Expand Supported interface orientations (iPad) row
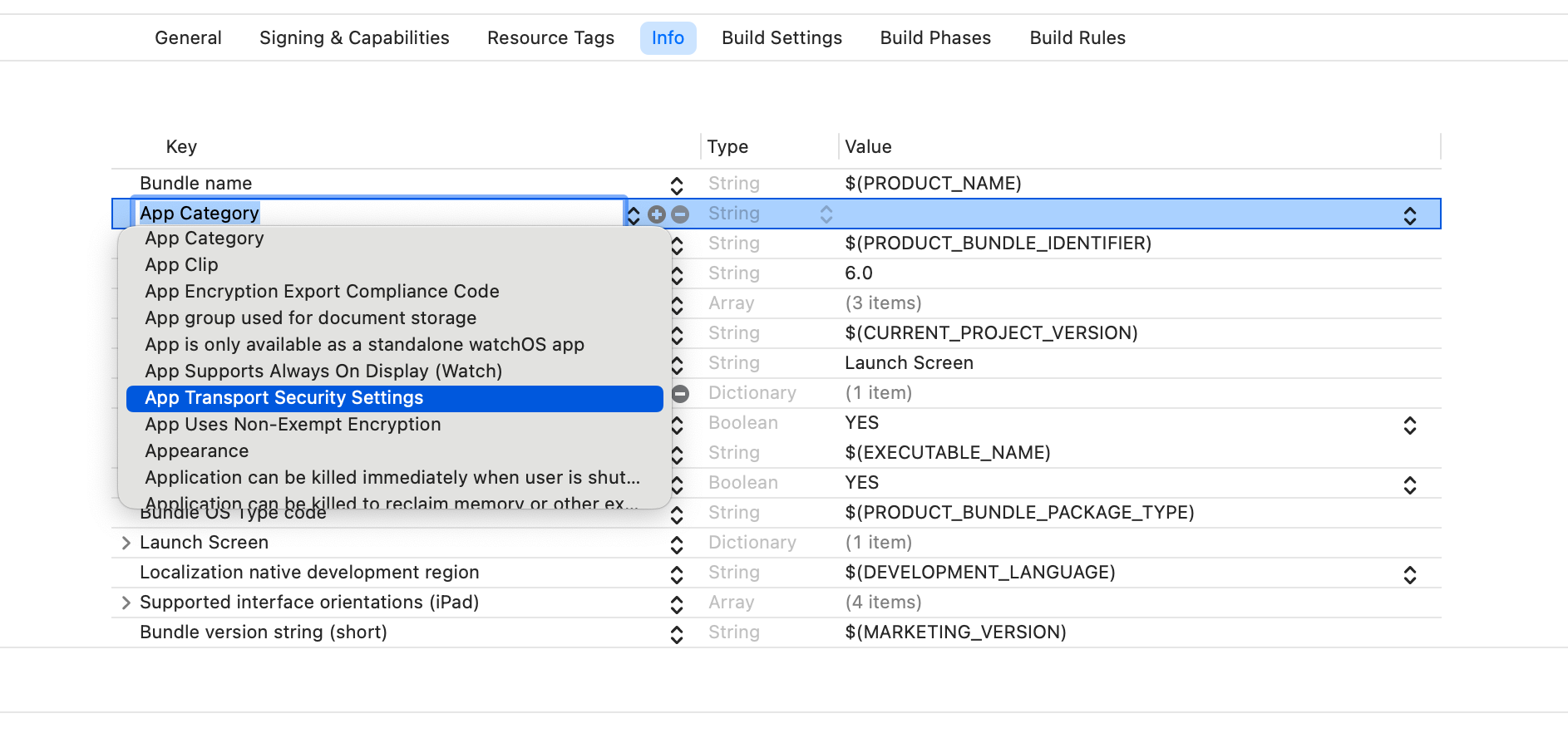 tap(126, 603)
